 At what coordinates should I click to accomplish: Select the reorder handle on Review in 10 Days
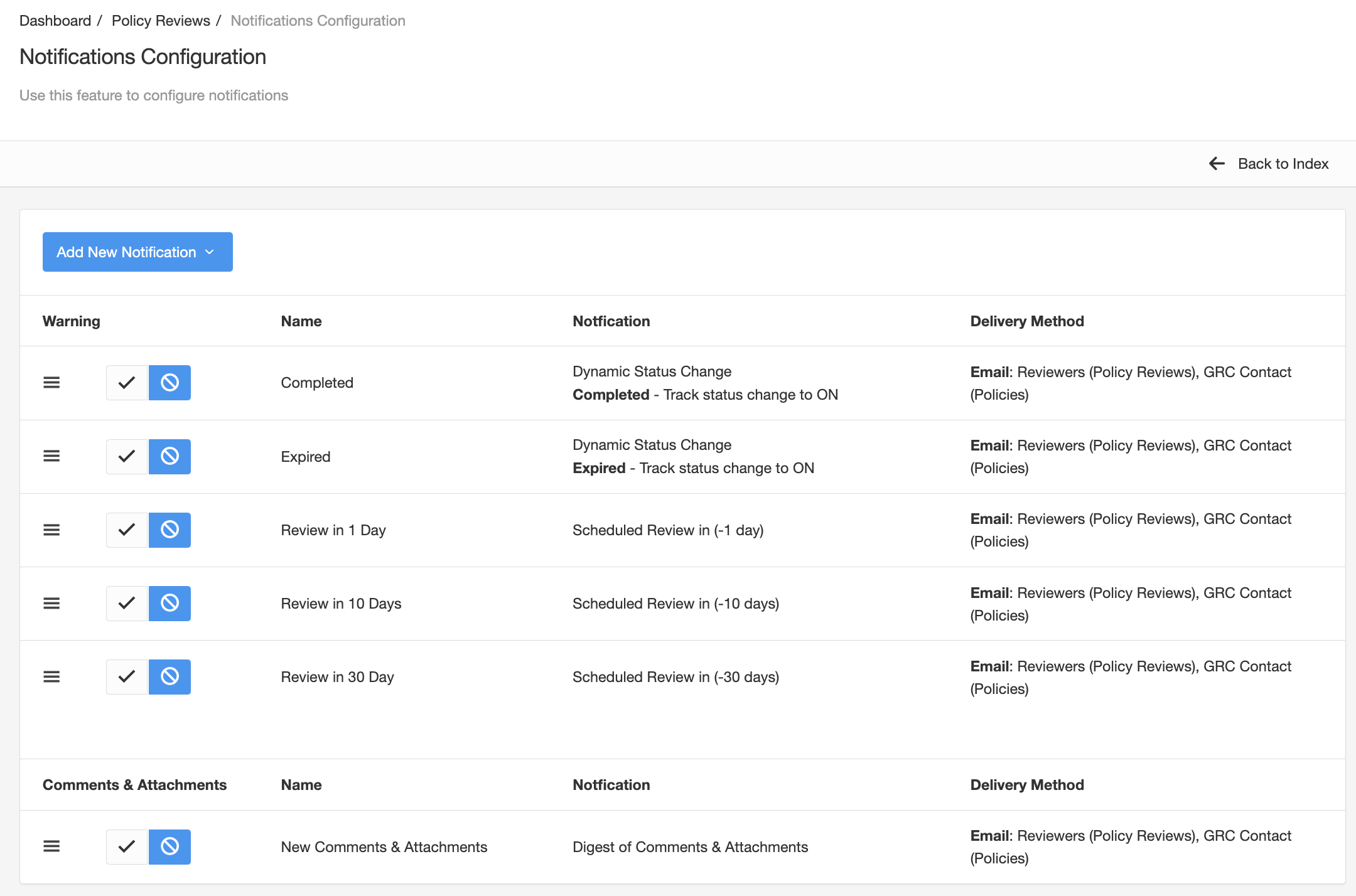51,604
